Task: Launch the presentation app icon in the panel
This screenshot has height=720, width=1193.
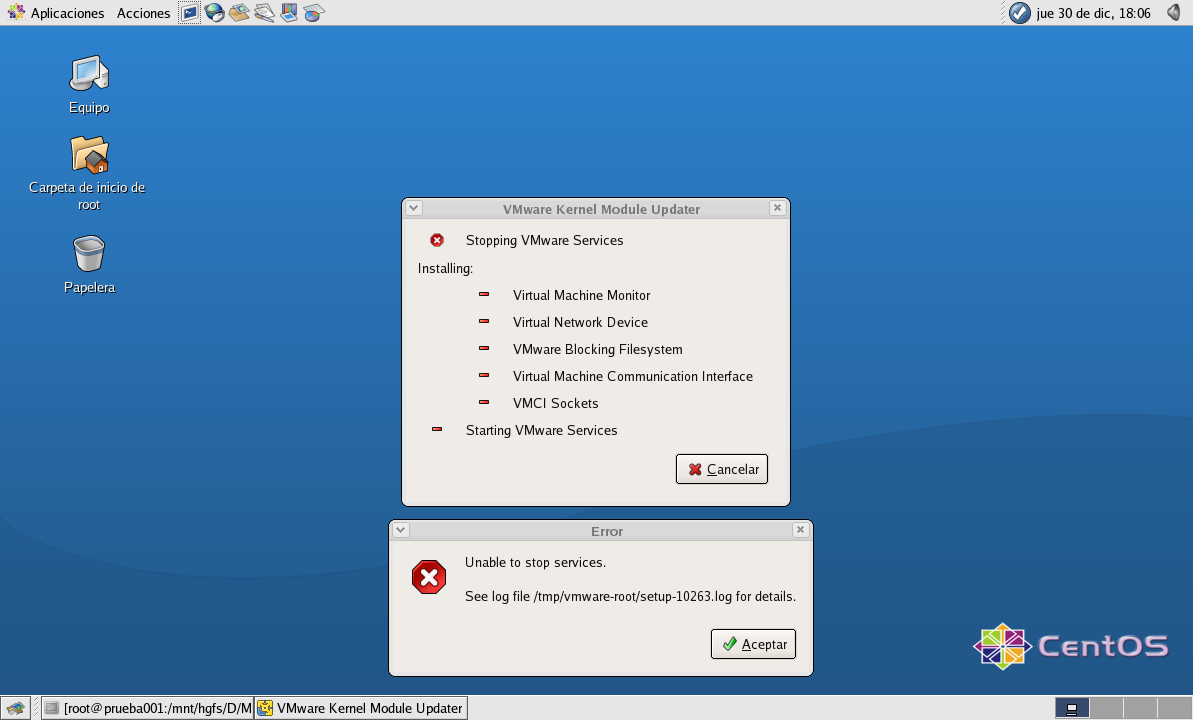Action: click(x=289, y=12)
